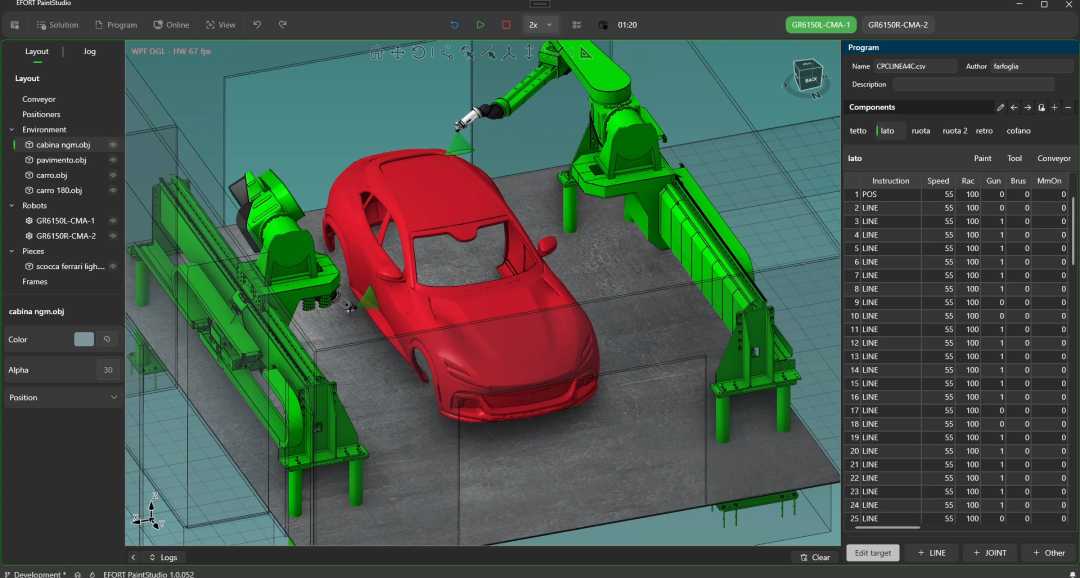
Task: Click the blue reset simulation icon
Action: [455, 24]
